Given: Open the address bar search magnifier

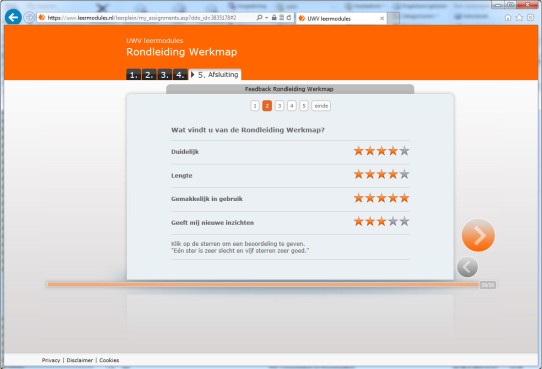Looking at the screenshot, I should pyautogui.click(x=259, y=18).
